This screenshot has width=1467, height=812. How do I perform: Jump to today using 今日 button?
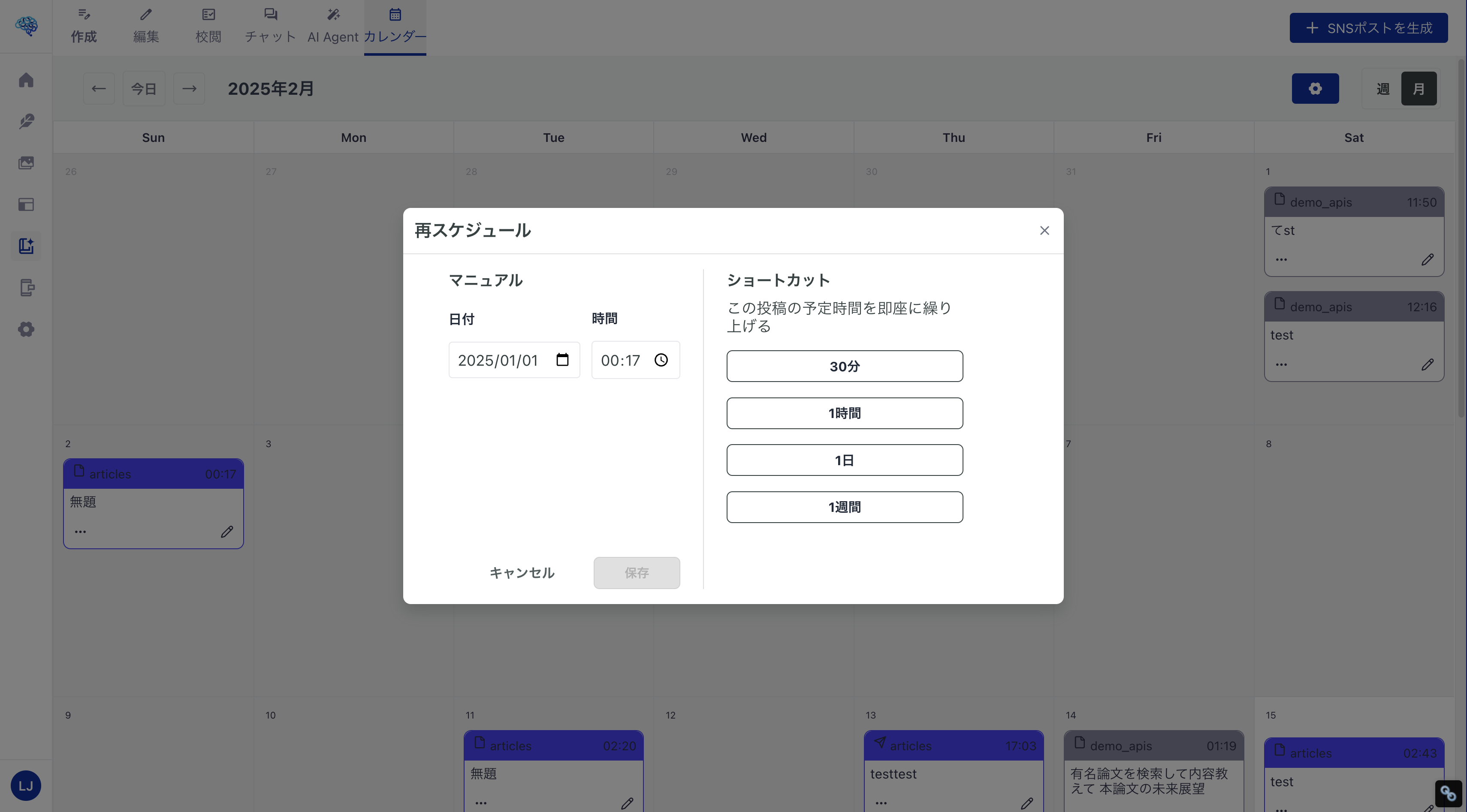[x=144, y=88]
